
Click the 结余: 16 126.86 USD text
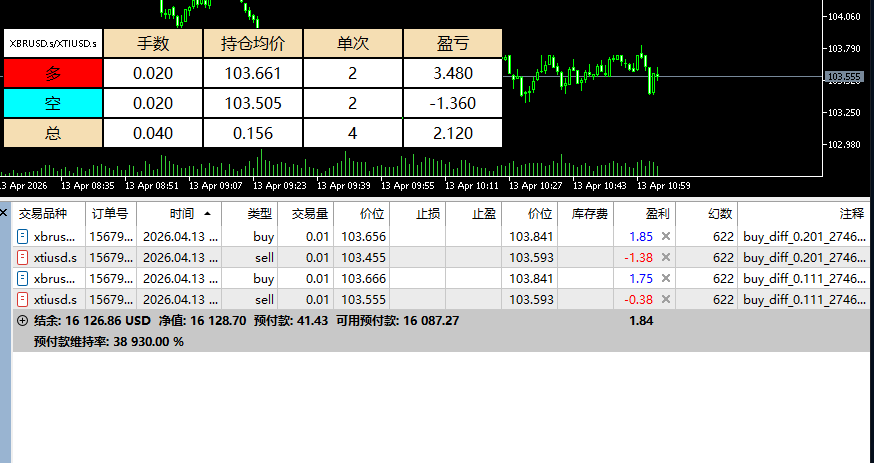click(x=92, y=321)
